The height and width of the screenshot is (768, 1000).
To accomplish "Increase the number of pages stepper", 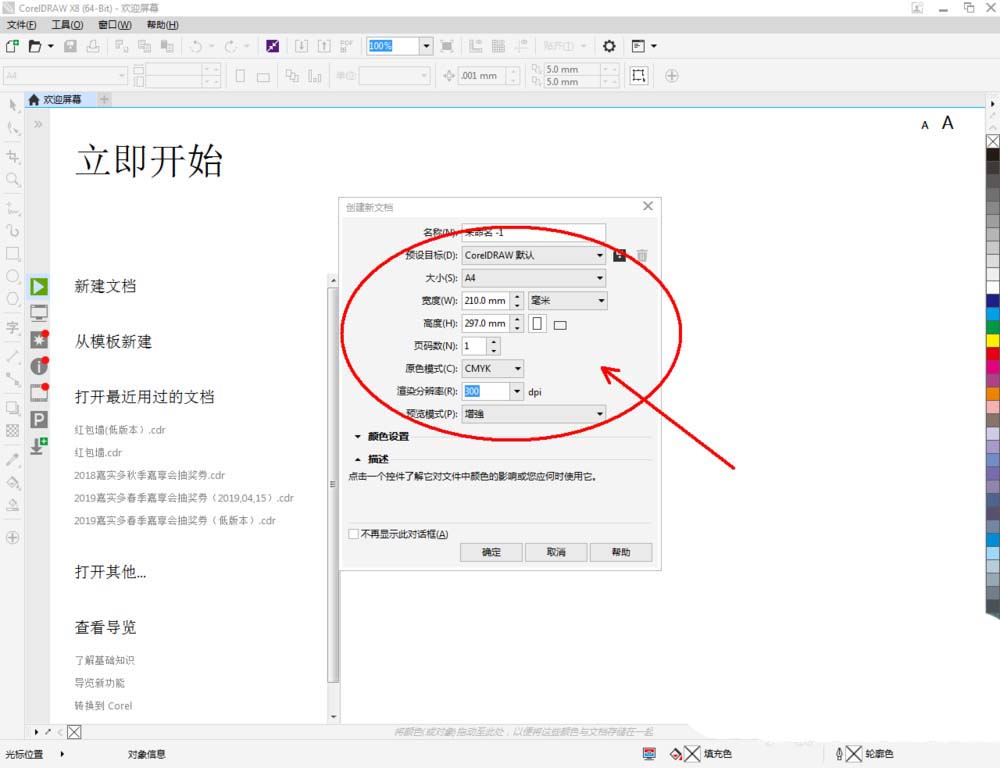I will [494, 341].
